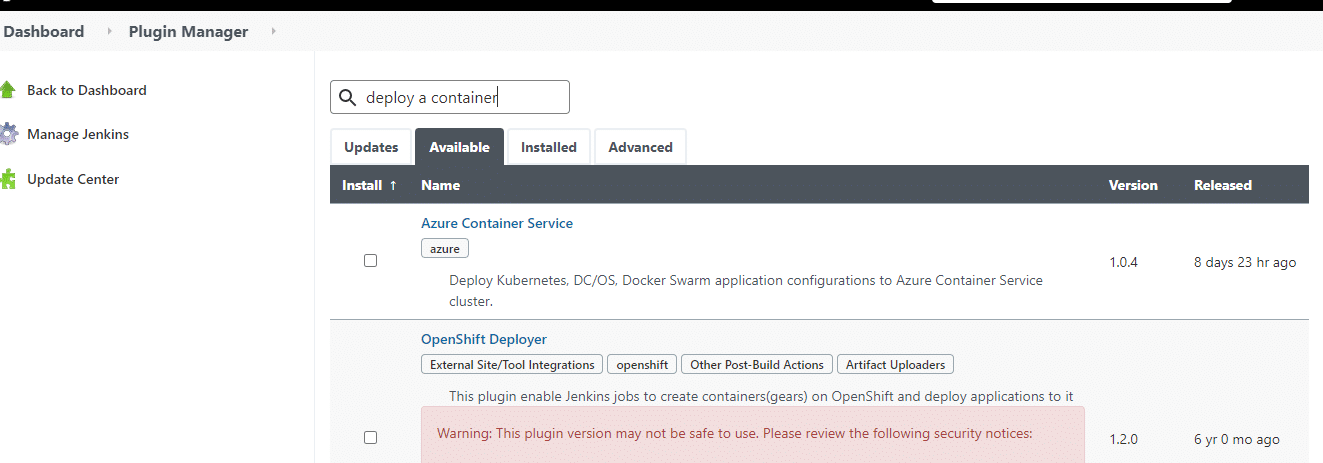Image resolution: width=1323 pixels, height=463 pixels.
Task: Go Back to Dashboard via sidebar link
Action: [x=87, y=90]
